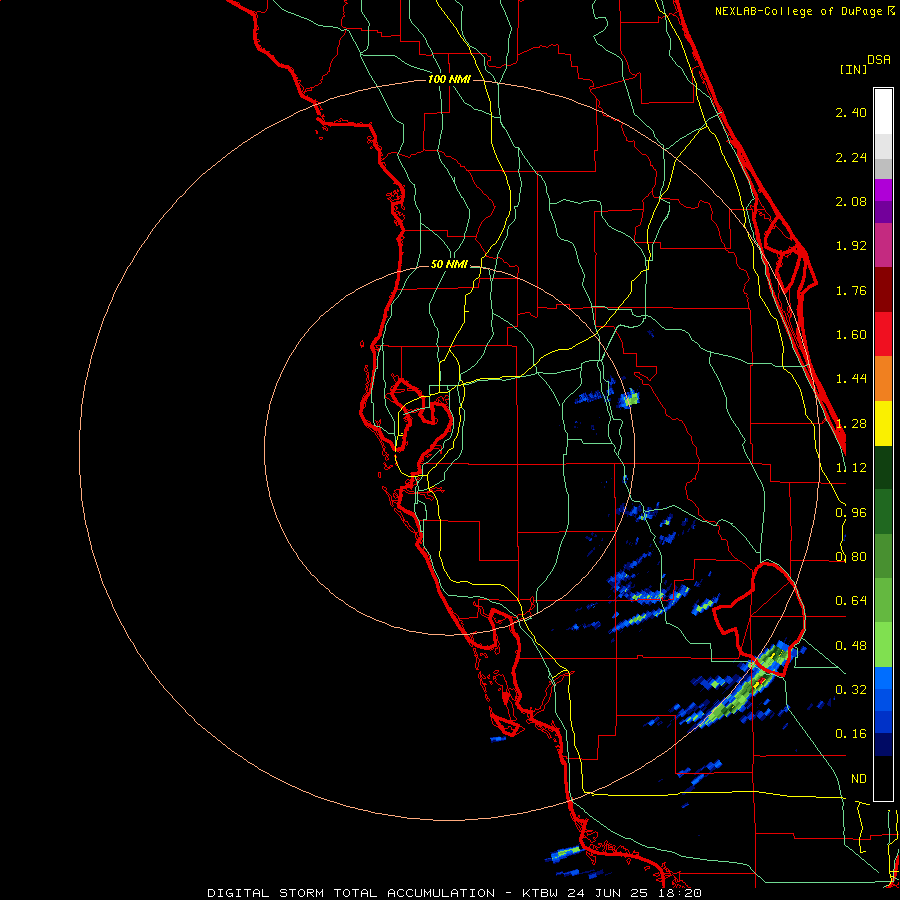Screen dimensions: 900x900
Task: Pick the orange legend swatch
Action: [883, 379]
